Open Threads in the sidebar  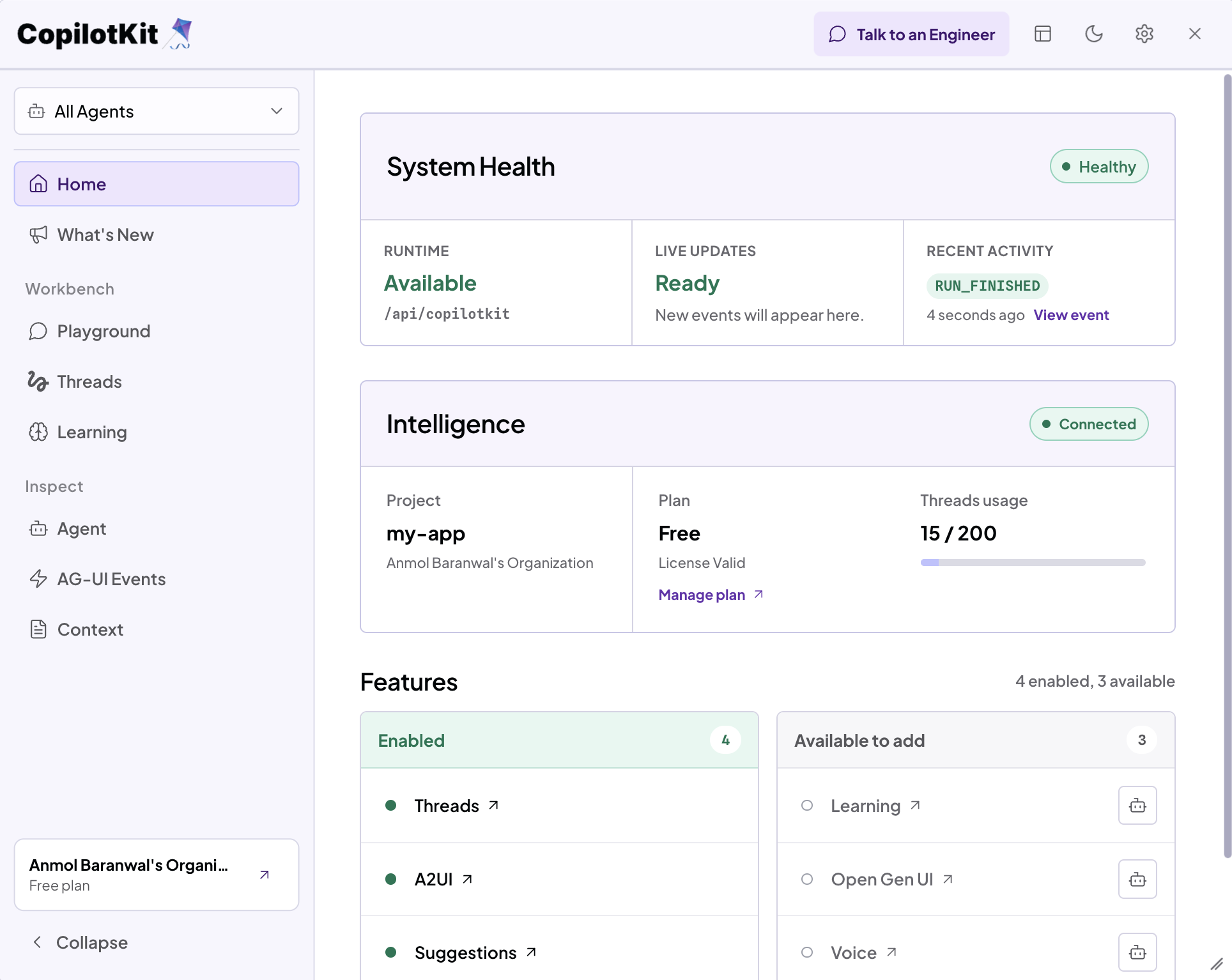pos(157,381)
